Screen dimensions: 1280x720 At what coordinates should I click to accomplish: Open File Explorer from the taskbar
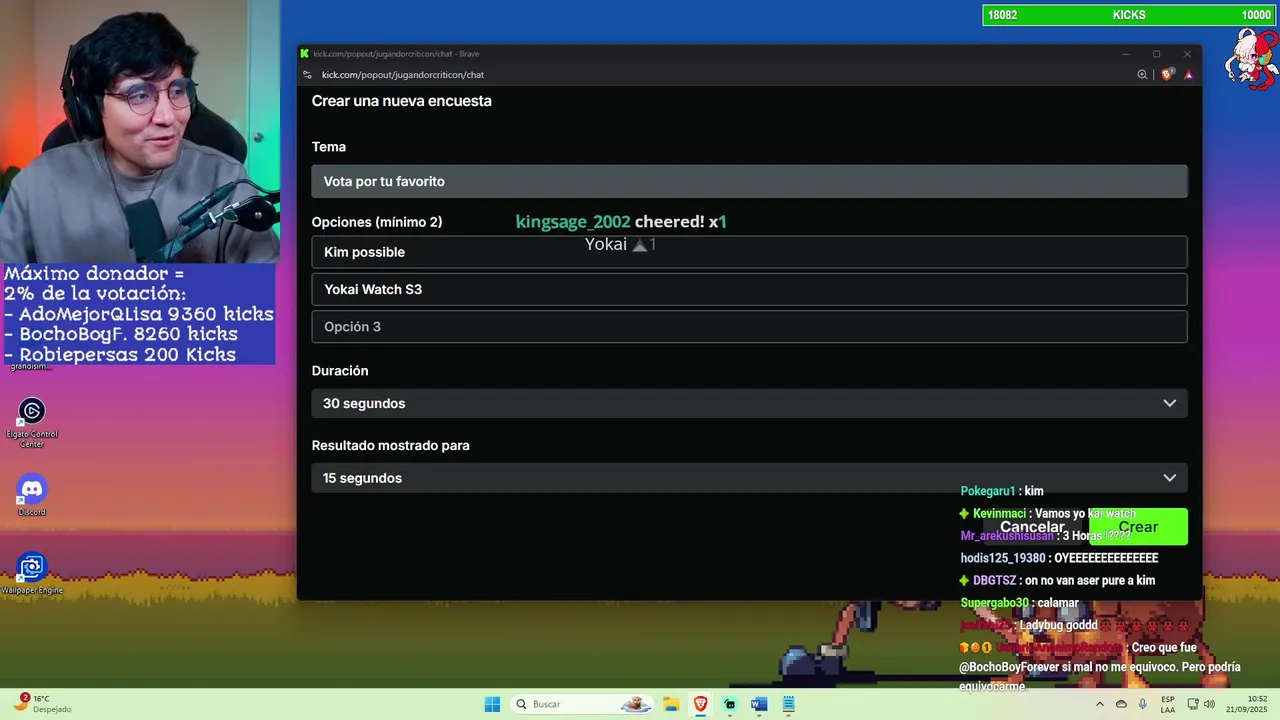[671, 704]
